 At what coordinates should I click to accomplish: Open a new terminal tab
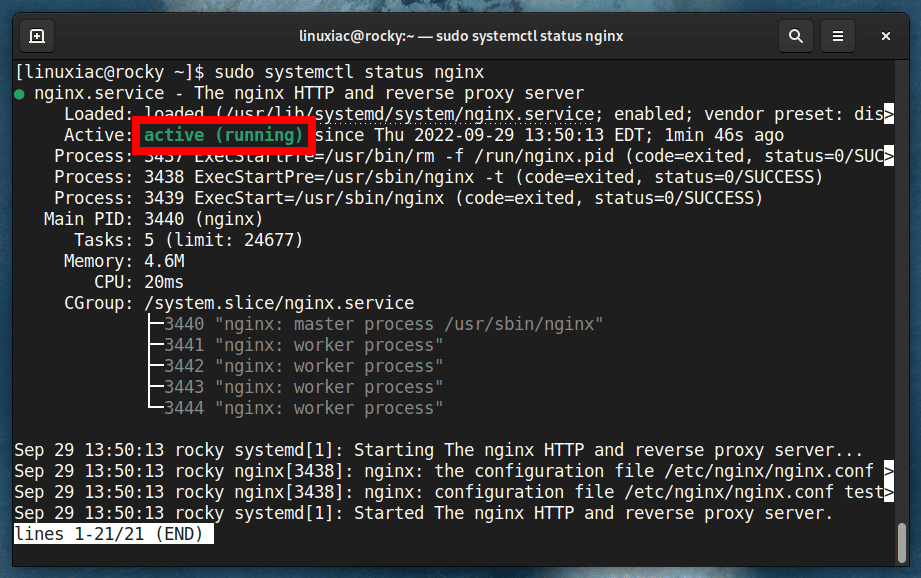click(37, 36)
